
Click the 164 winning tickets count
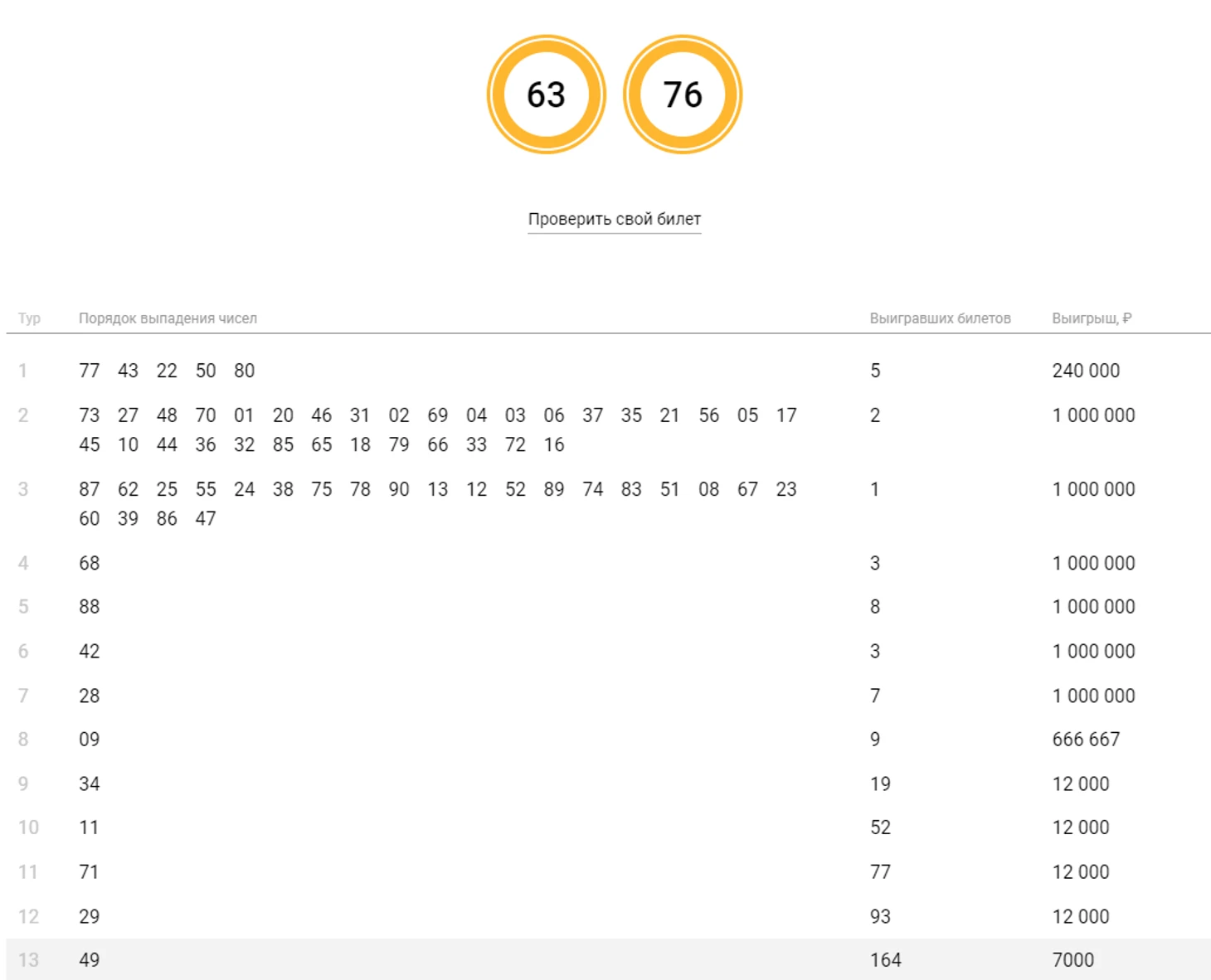(x=885, y=959)
